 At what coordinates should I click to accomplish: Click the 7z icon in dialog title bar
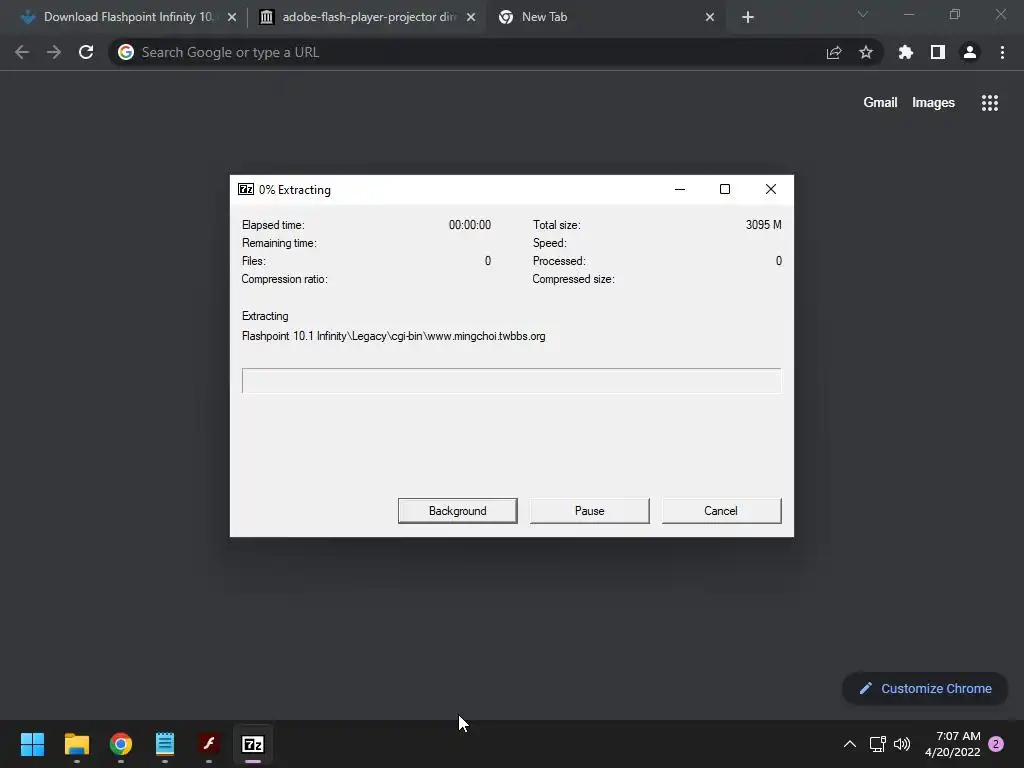[x=246, y=189]
